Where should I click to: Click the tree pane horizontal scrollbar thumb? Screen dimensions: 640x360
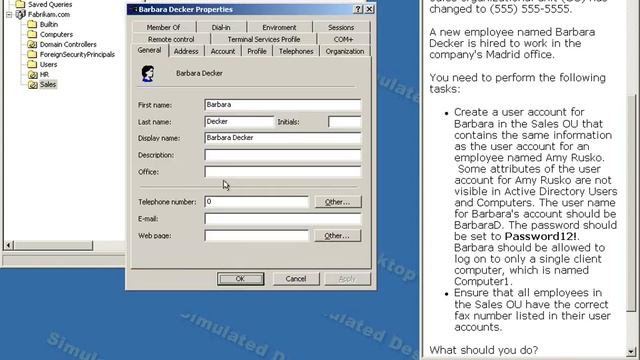53,245
